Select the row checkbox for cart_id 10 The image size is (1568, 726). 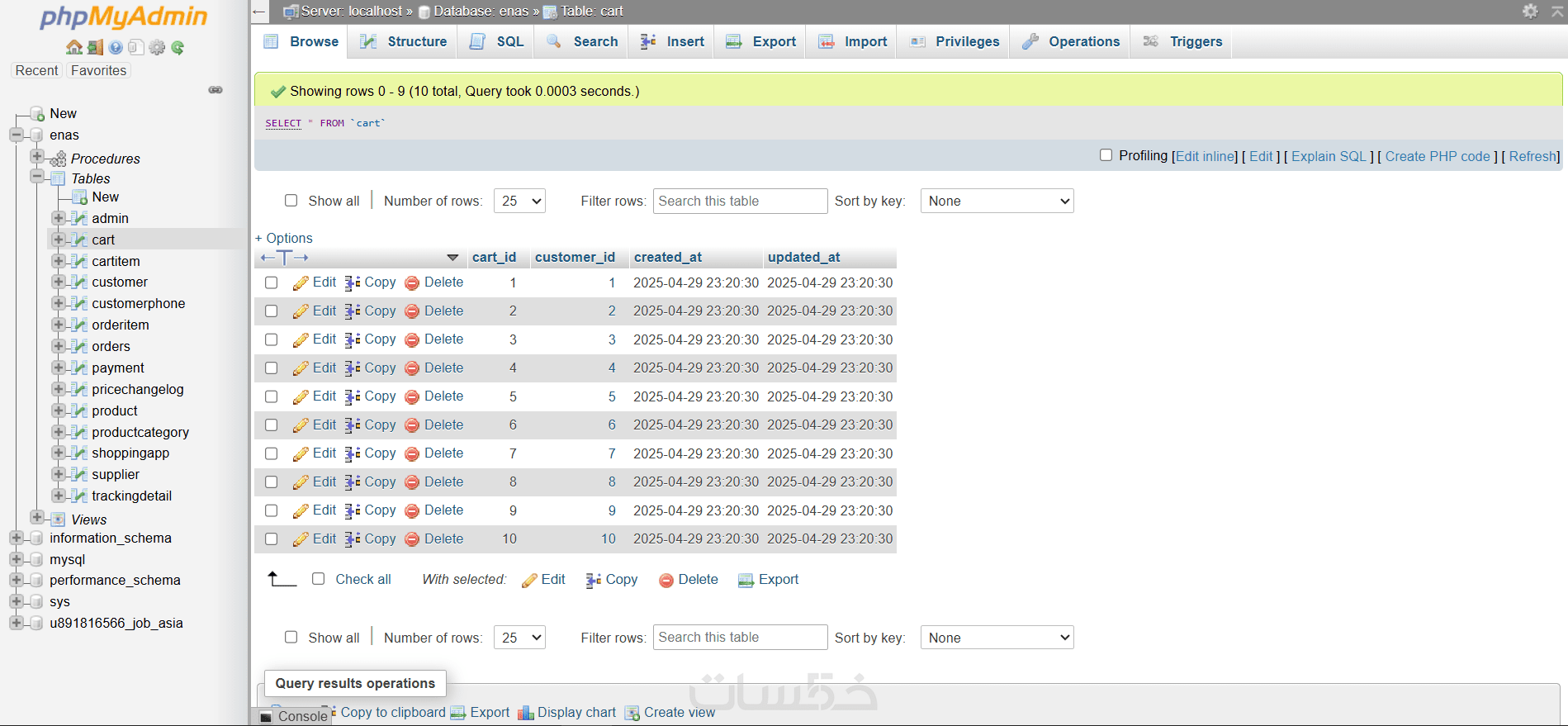pos(271,539)
